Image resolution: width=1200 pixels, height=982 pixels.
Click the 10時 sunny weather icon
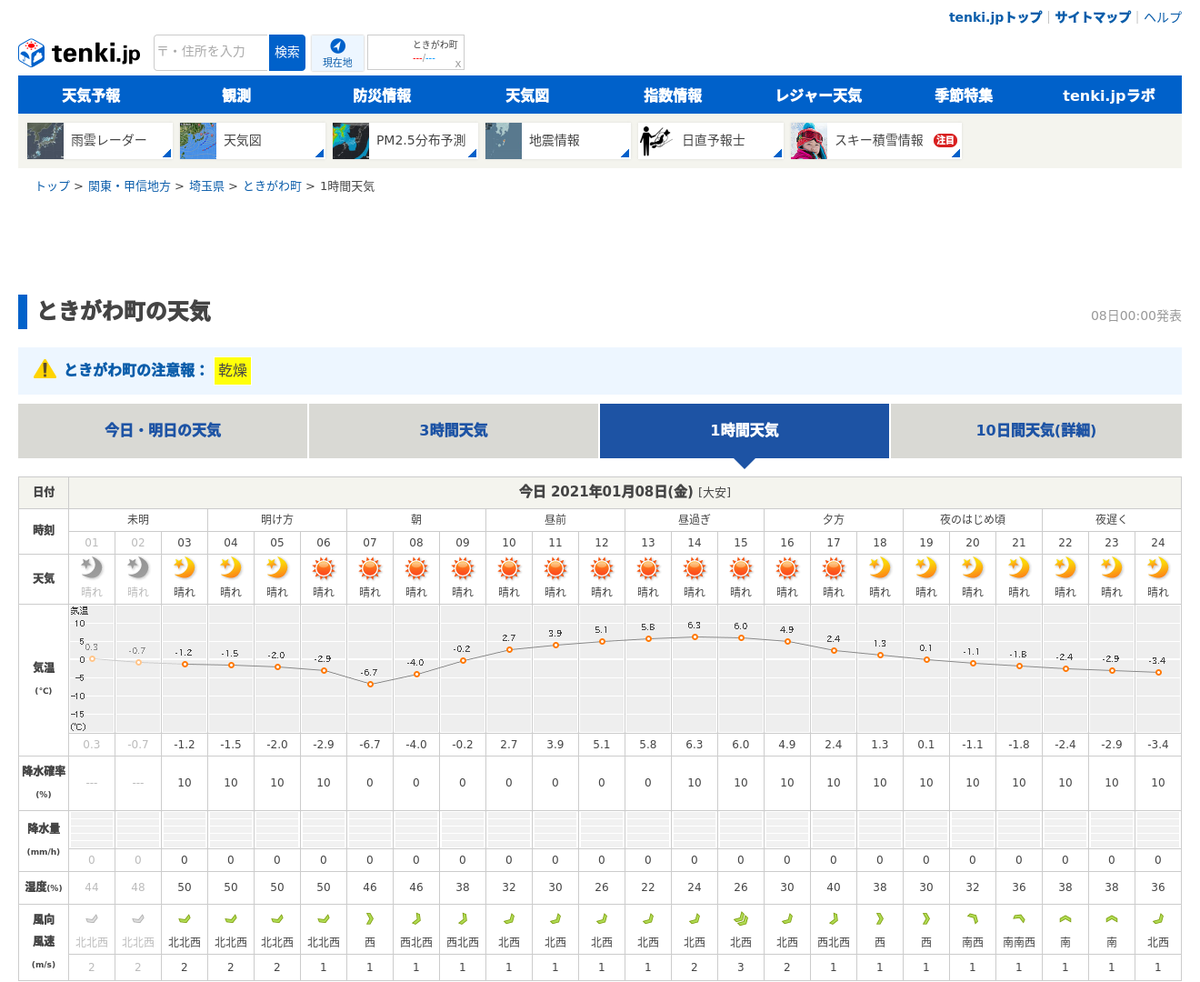(508, 569)
